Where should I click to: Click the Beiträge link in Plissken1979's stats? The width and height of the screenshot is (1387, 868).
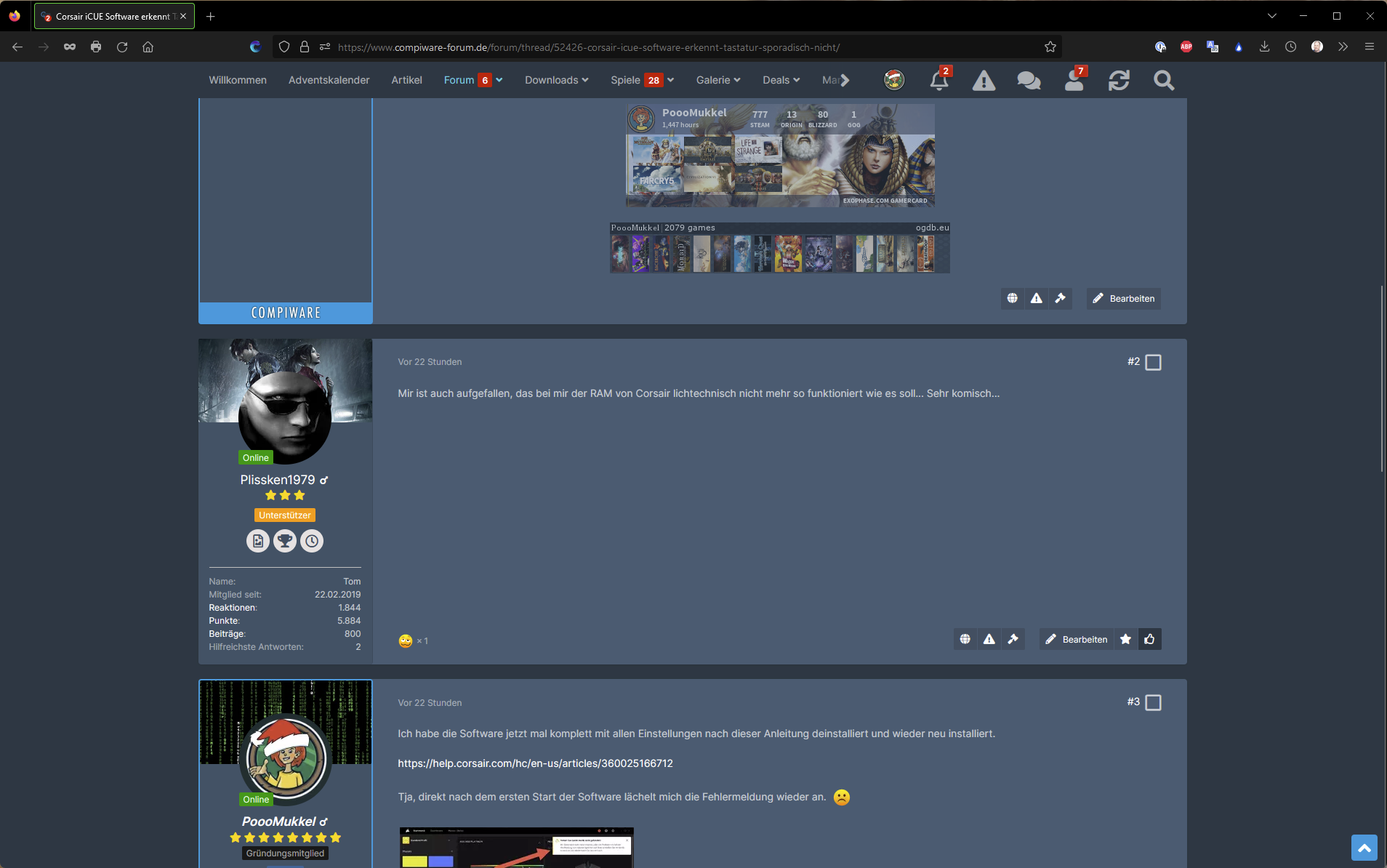(227, 634)
